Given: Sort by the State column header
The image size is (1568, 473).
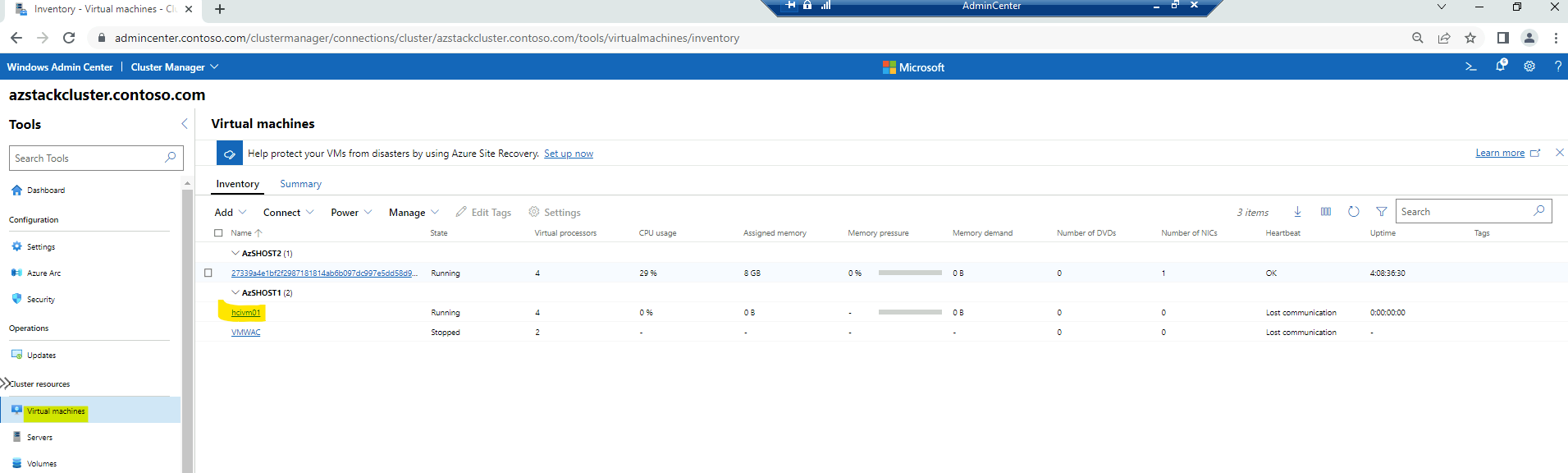Looking at the screenshot, I should point(439,233).
